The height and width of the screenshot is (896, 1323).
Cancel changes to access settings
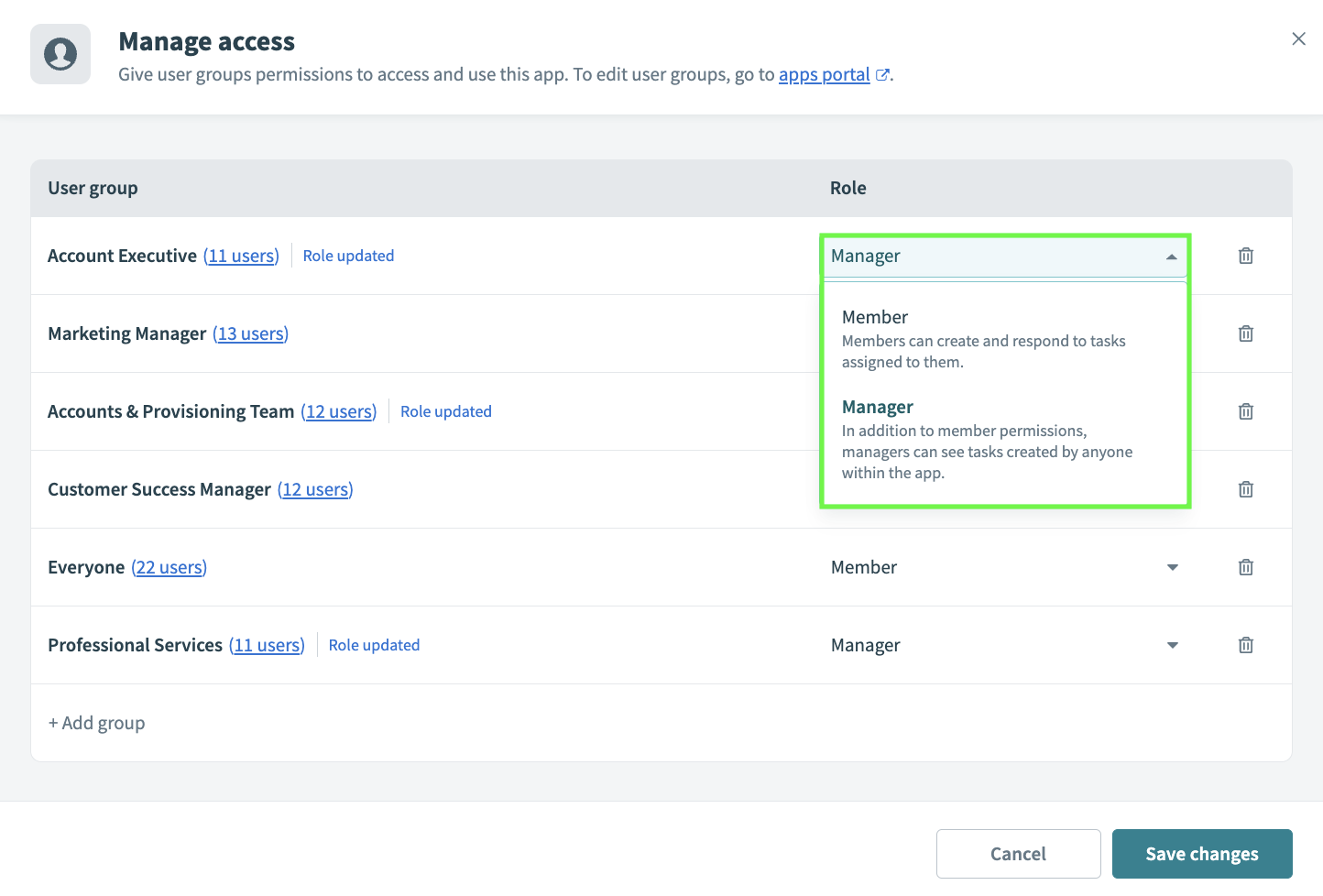1018,853
